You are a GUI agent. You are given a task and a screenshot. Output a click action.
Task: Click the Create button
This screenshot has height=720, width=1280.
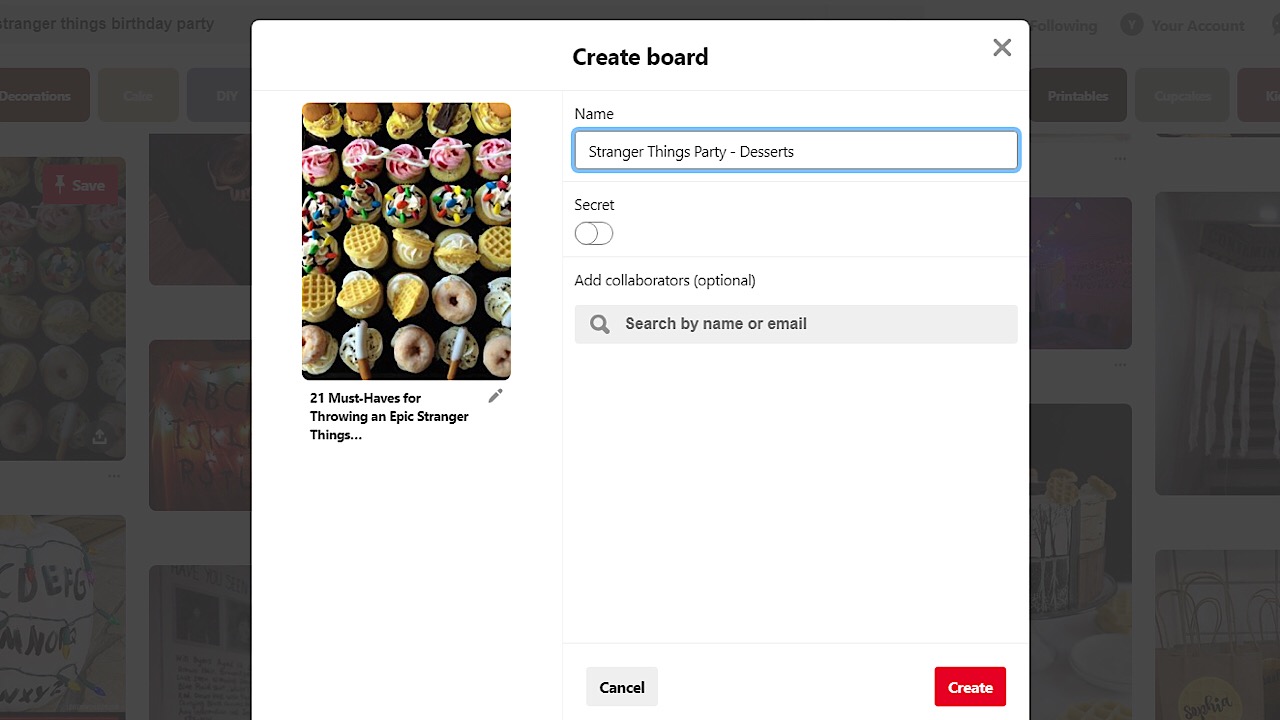[969, 687]
